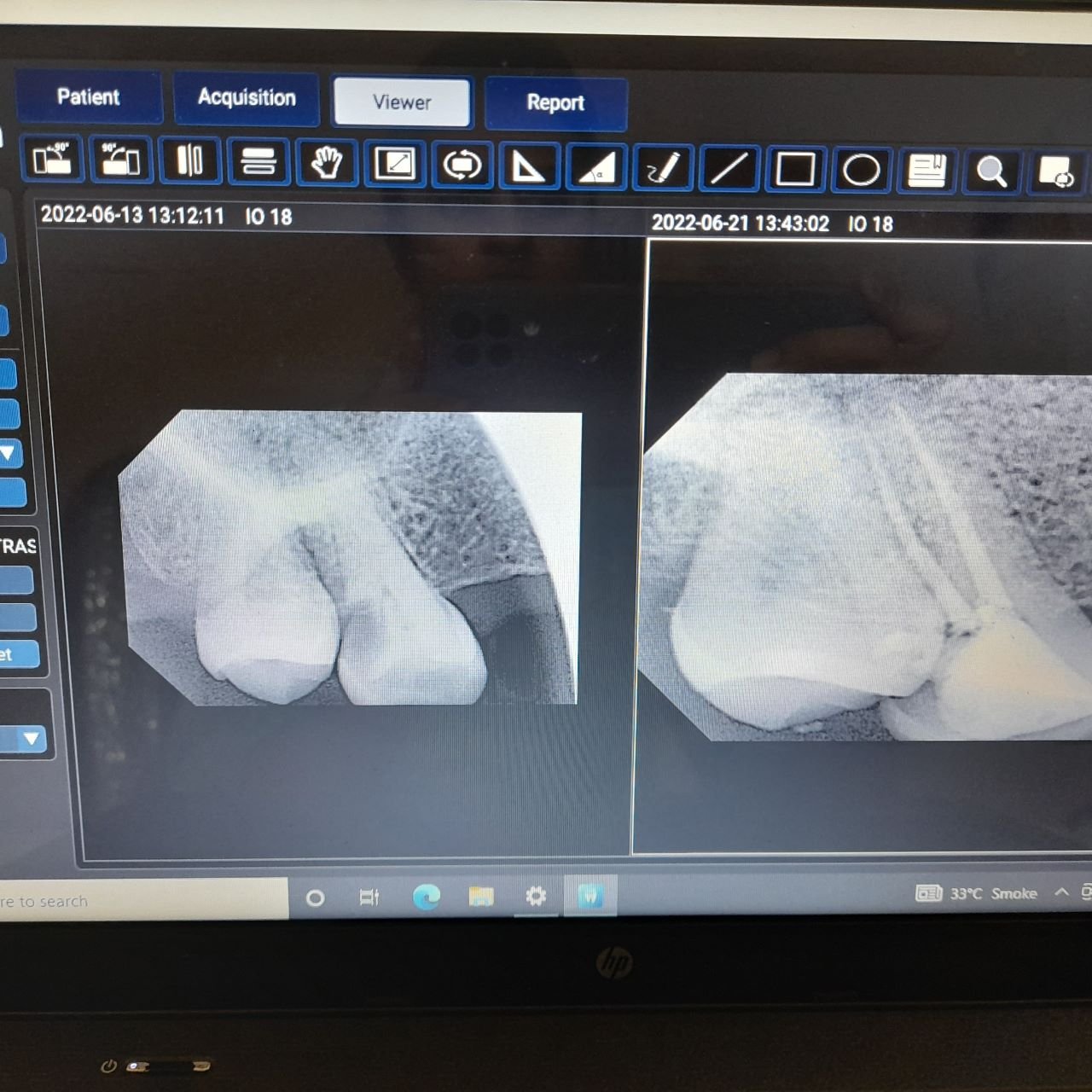Add a text note annotation

click(x=926, y=171)
